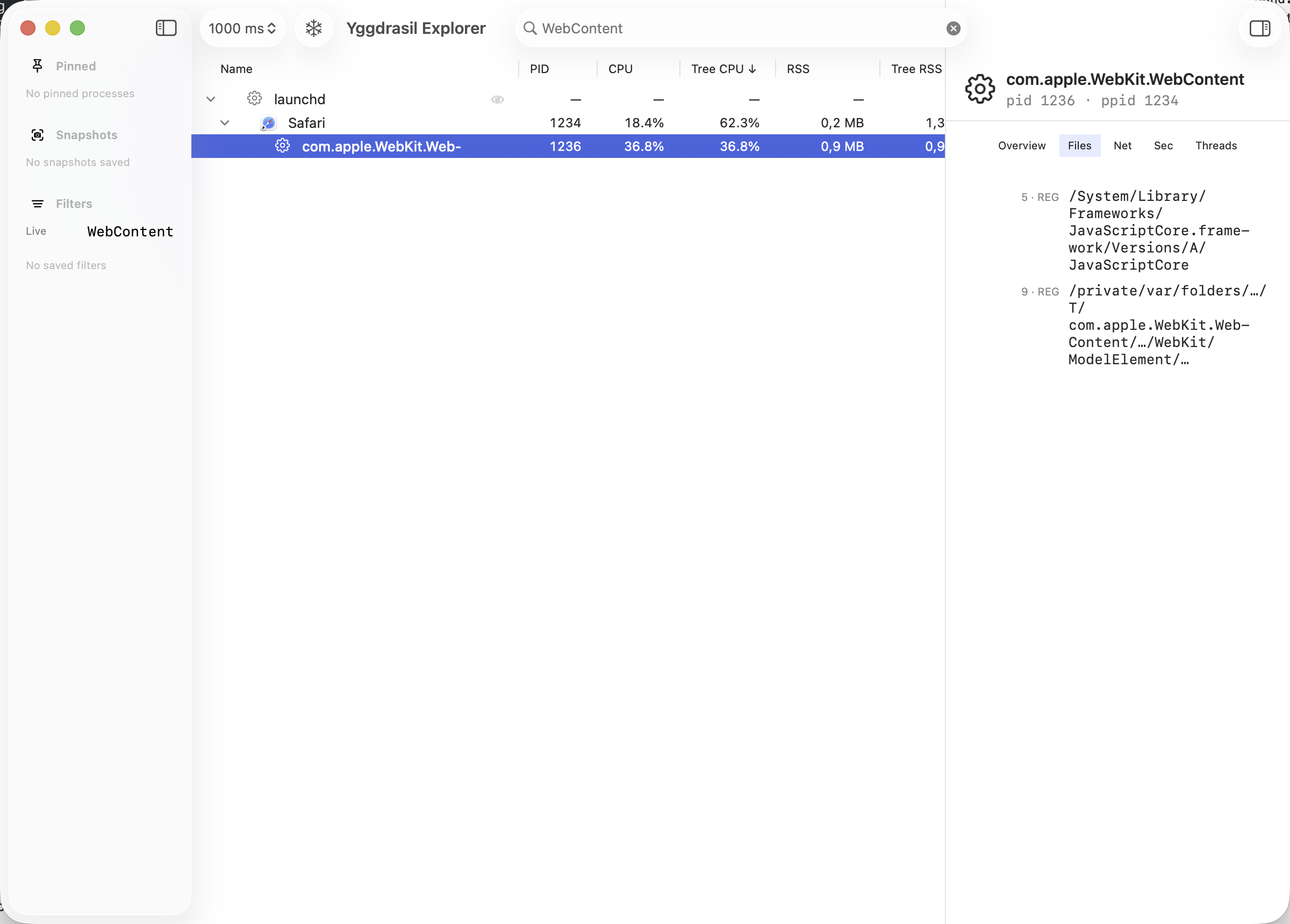Open the Net tab

click(x=1122, y=146)
